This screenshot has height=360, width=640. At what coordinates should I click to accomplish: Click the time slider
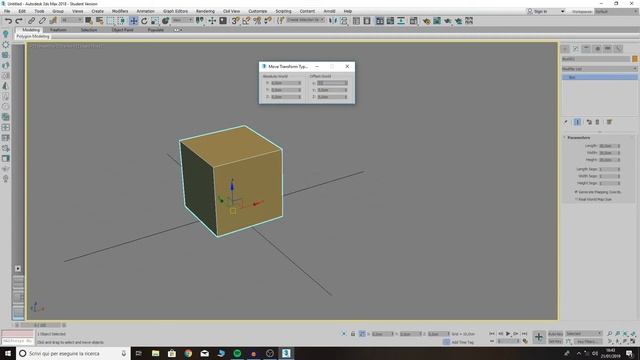[40, 325]
